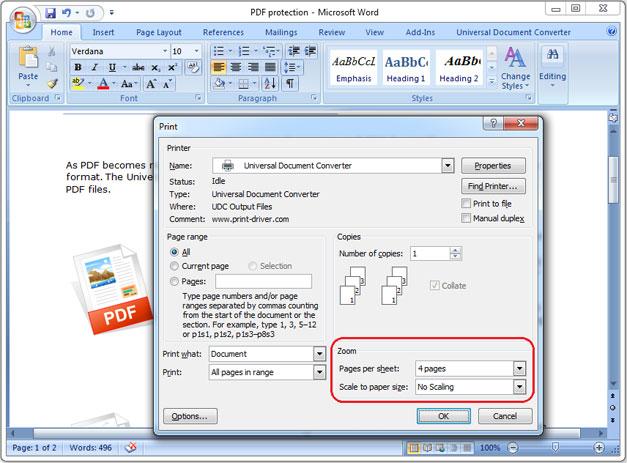The image size is (627, 463).
Task: Apply strikethrough formatting
Action: pyautogui.click(x=138, y=67)
